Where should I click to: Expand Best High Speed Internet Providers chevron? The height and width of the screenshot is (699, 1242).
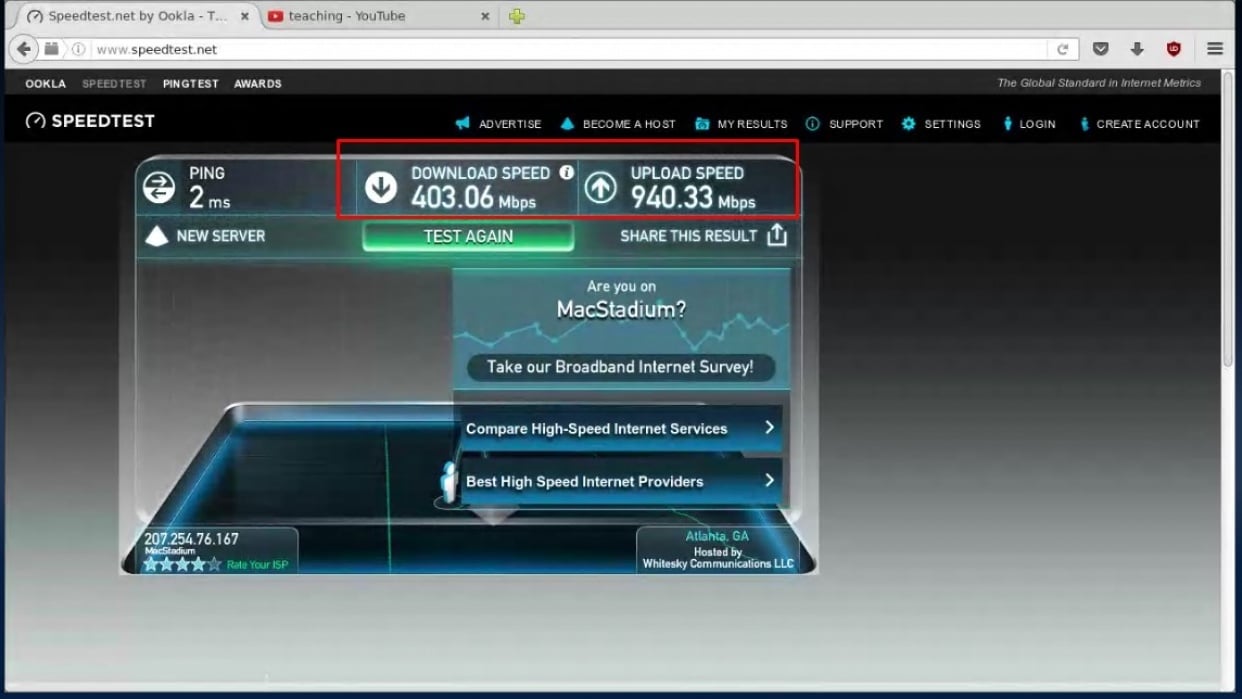coord(769,481)
